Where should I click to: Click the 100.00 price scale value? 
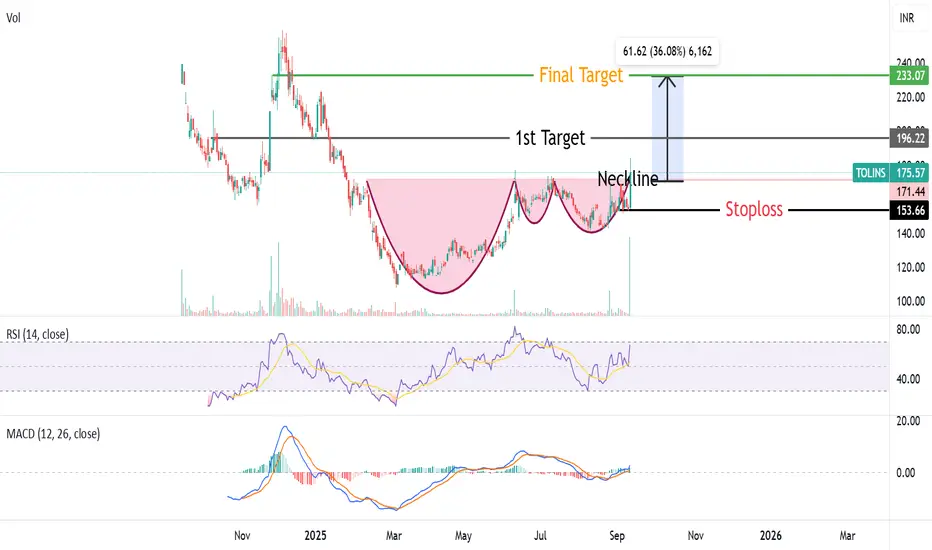coord(911,301)
